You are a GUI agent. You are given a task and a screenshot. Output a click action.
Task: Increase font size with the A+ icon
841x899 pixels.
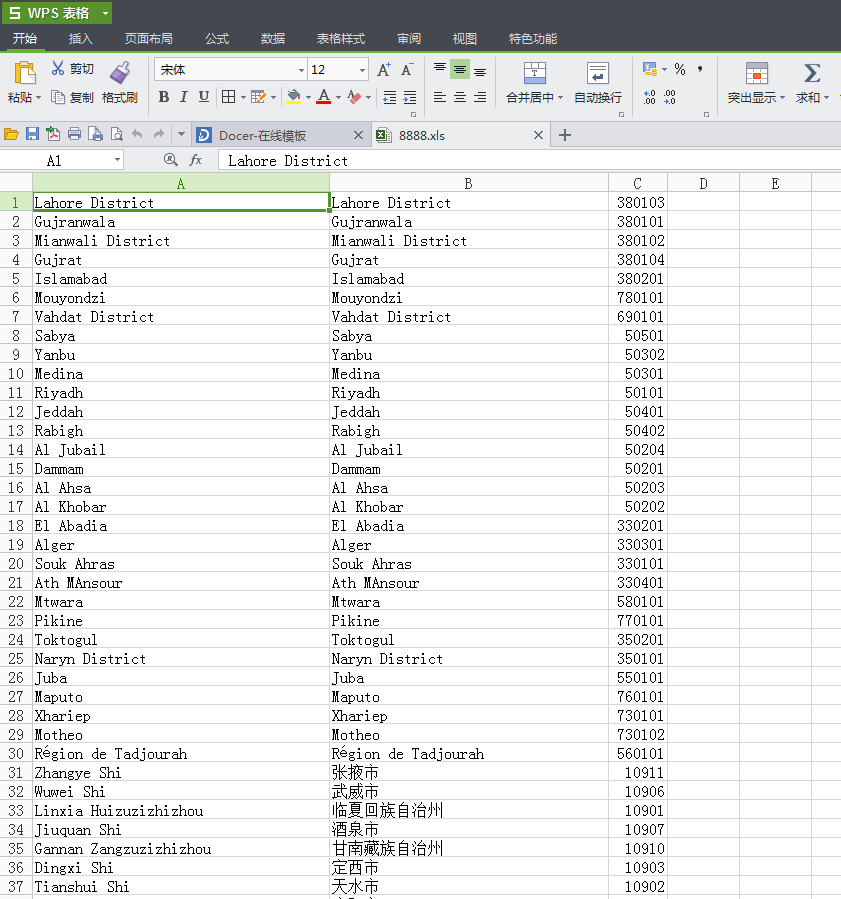coord(384,69)
